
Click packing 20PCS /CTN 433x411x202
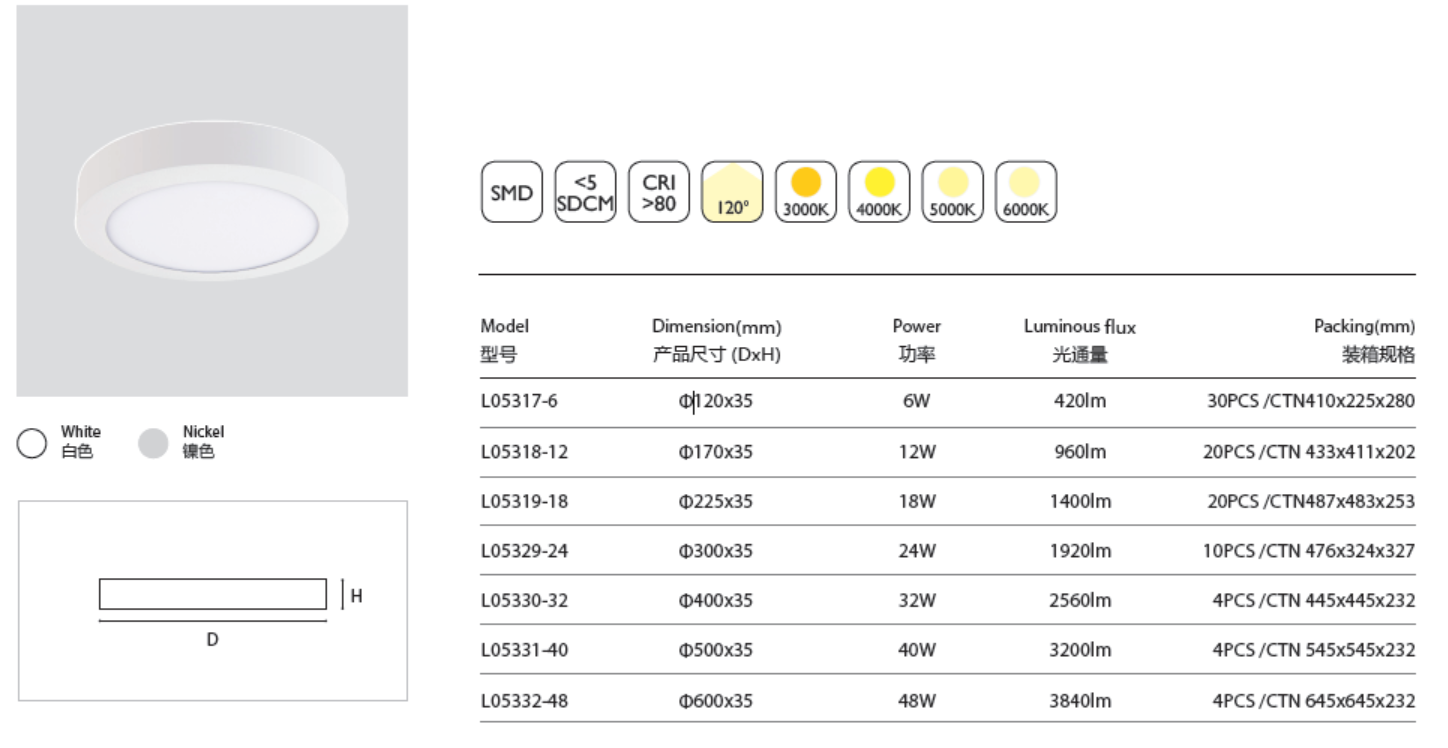point(1309,452)
